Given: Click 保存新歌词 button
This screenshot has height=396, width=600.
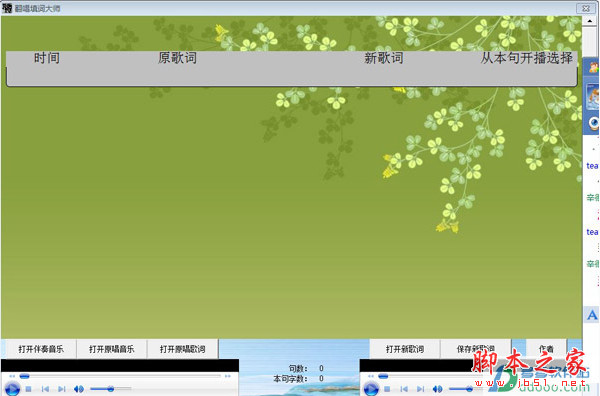Looking at the screenshot, I should [476, 349].
